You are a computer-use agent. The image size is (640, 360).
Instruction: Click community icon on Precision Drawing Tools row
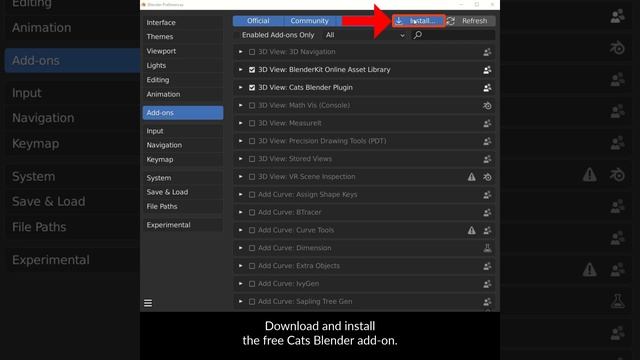click(487, 141)
